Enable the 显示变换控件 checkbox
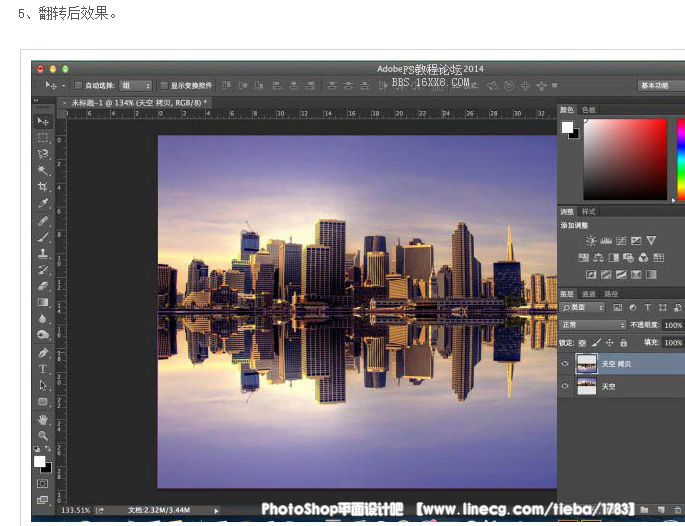 (x=165, y=86)
